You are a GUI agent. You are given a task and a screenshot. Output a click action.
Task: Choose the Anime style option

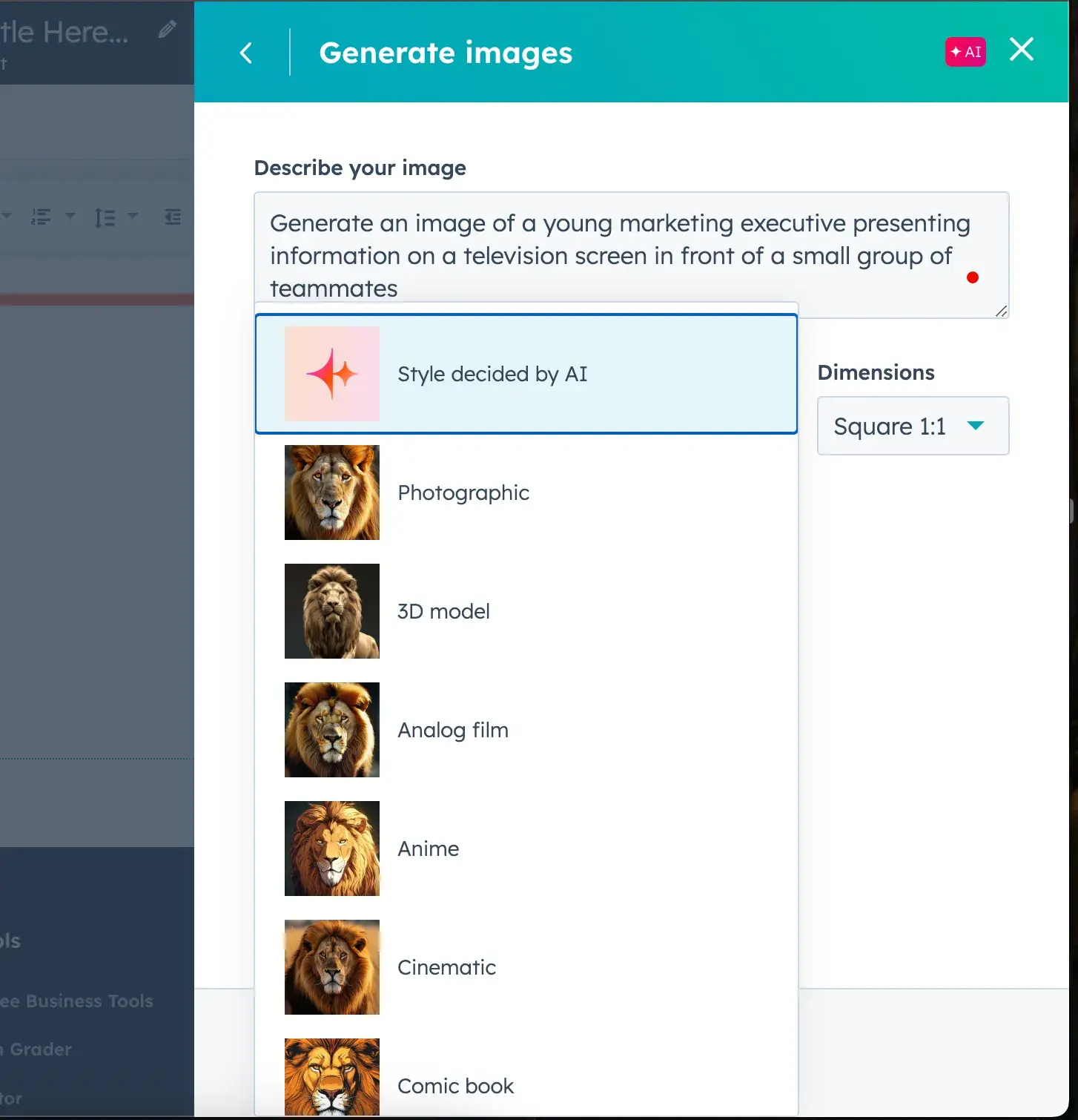point(526,849)
